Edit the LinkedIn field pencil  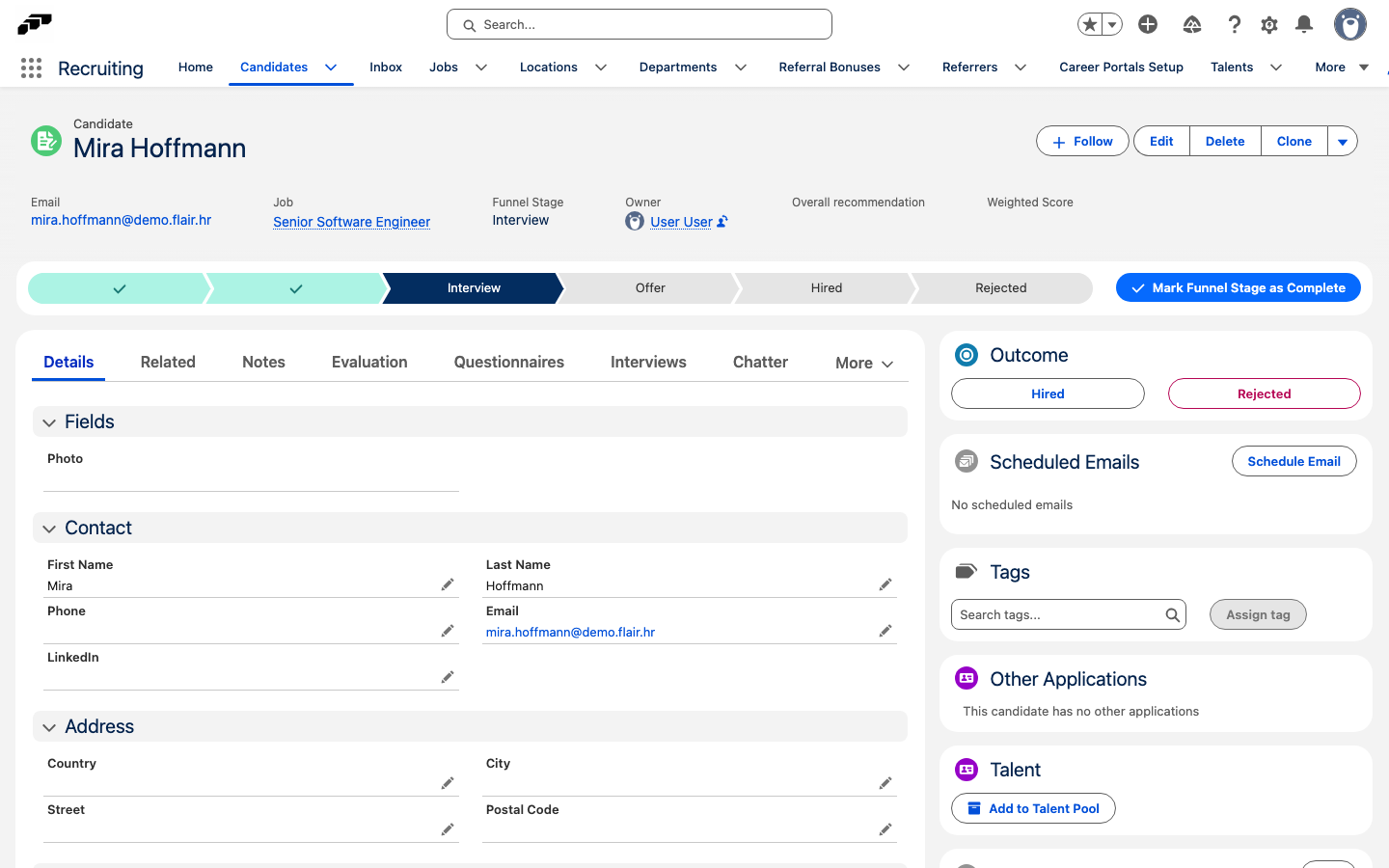[448, 677]
